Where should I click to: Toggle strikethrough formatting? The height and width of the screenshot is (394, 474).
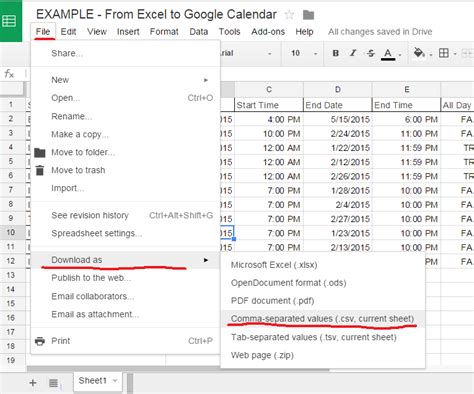point(370,53)
